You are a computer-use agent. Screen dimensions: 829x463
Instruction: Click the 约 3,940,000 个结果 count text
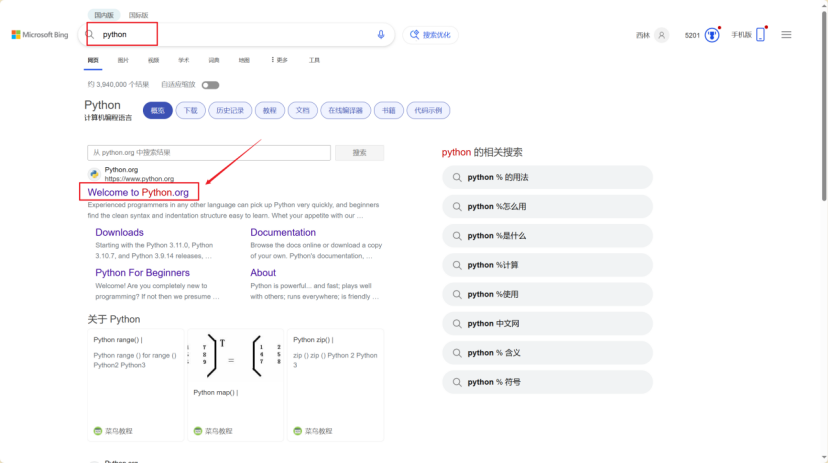[118, 85]
